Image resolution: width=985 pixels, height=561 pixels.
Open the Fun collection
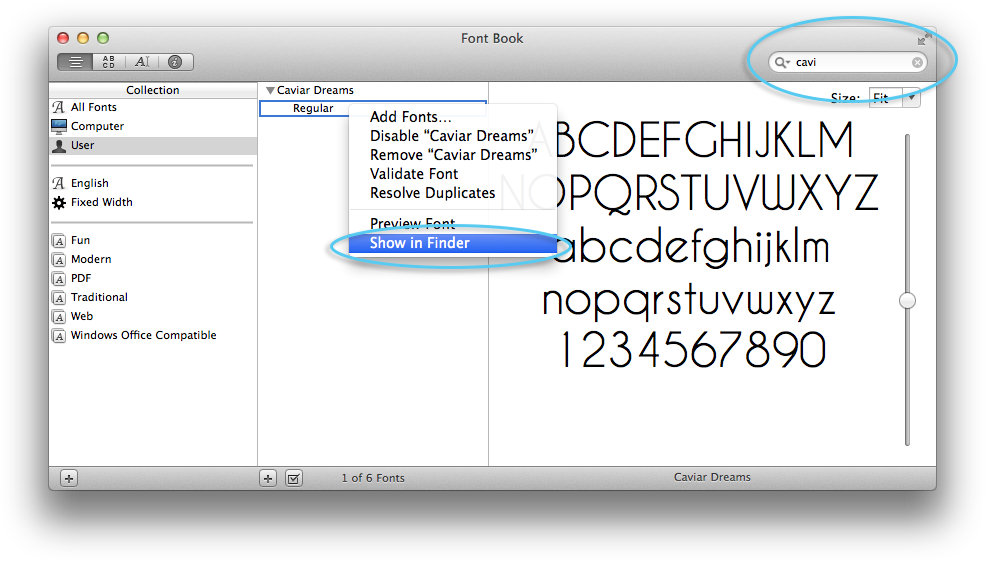tap(153, 240)
